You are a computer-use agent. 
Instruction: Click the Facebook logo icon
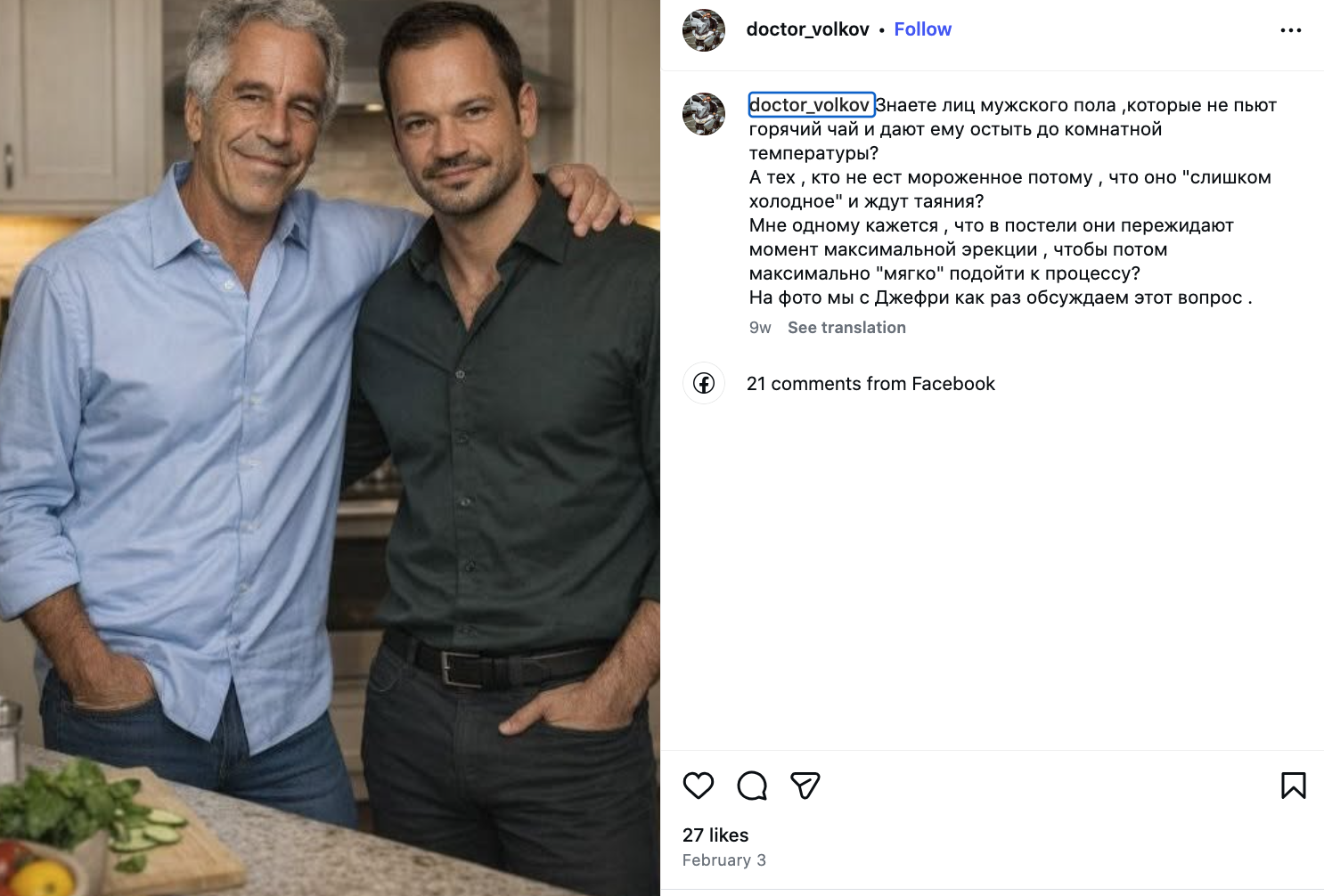click(704, 384)
